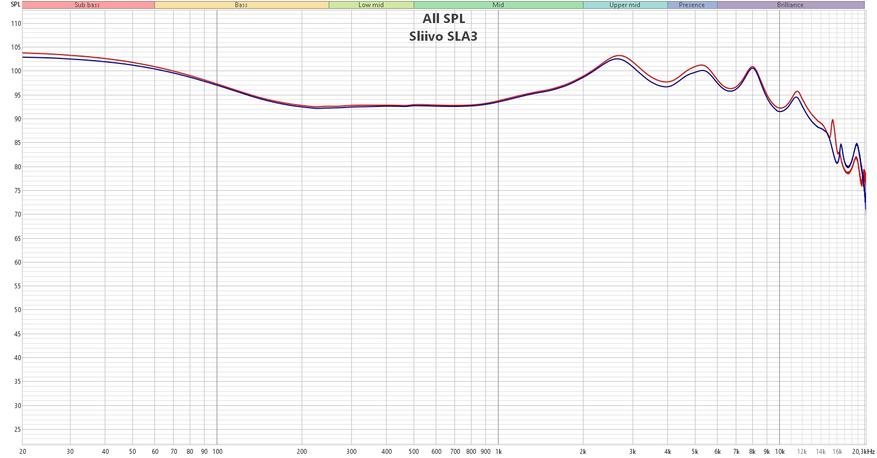Select the 200 frequency axis label
877x458 pixels.
301,451
